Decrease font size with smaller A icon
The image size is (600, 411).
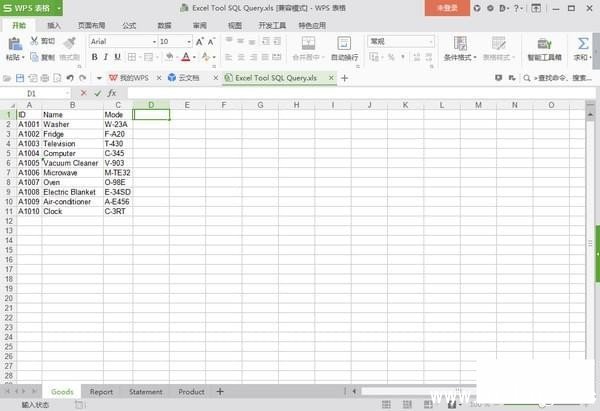[211, 41]
